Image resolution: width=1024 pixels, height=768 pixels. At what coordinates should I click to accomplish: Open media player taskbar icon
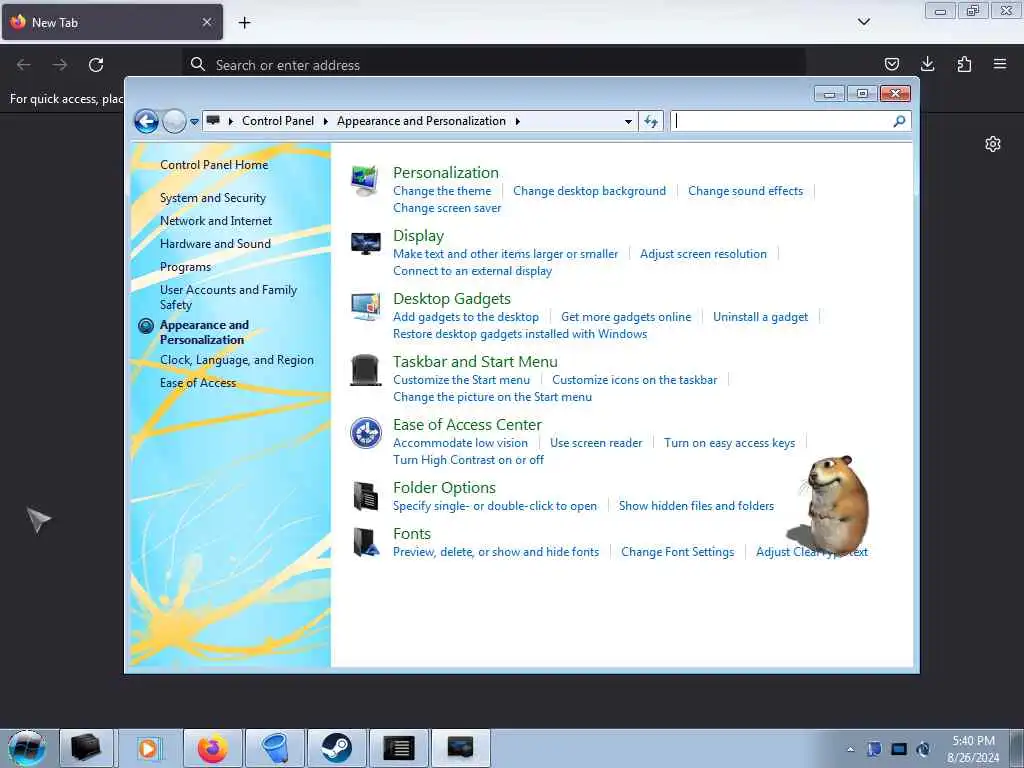click(149, 748)
